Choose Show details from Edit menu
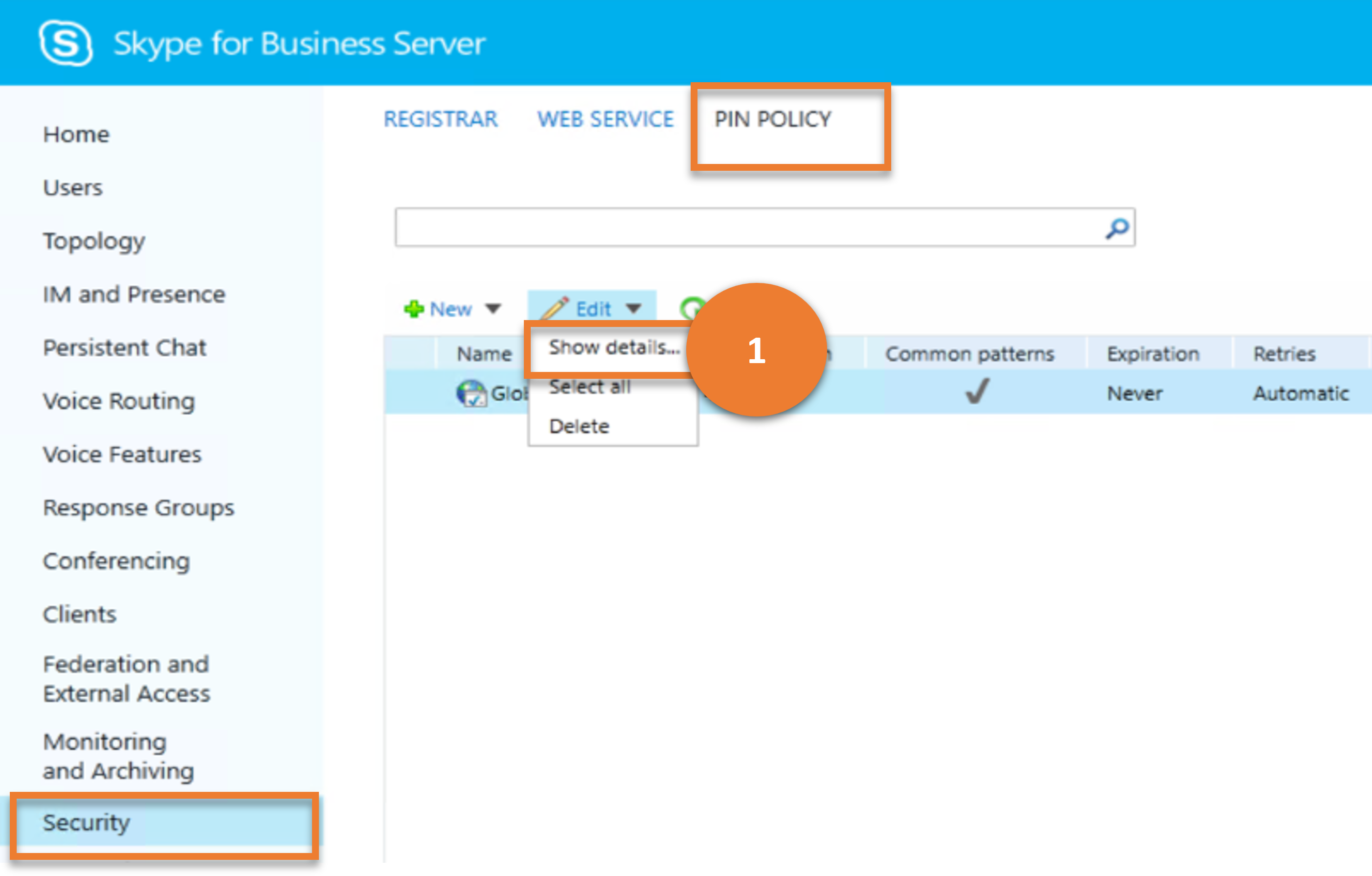 614,347
